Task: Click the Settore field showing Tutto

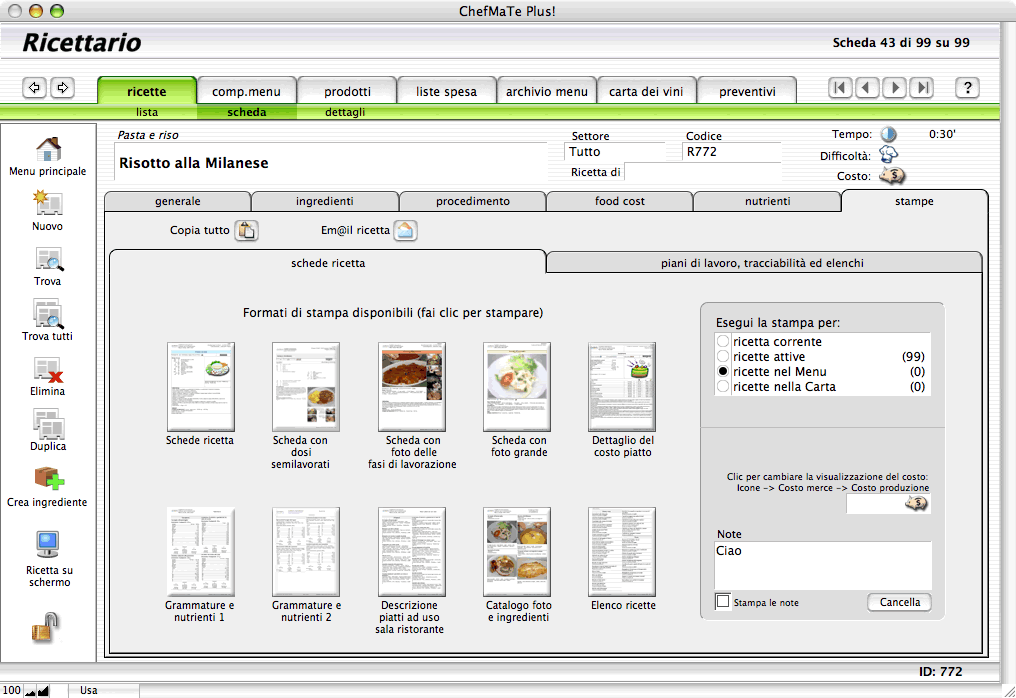Action: tap(615, 152)
